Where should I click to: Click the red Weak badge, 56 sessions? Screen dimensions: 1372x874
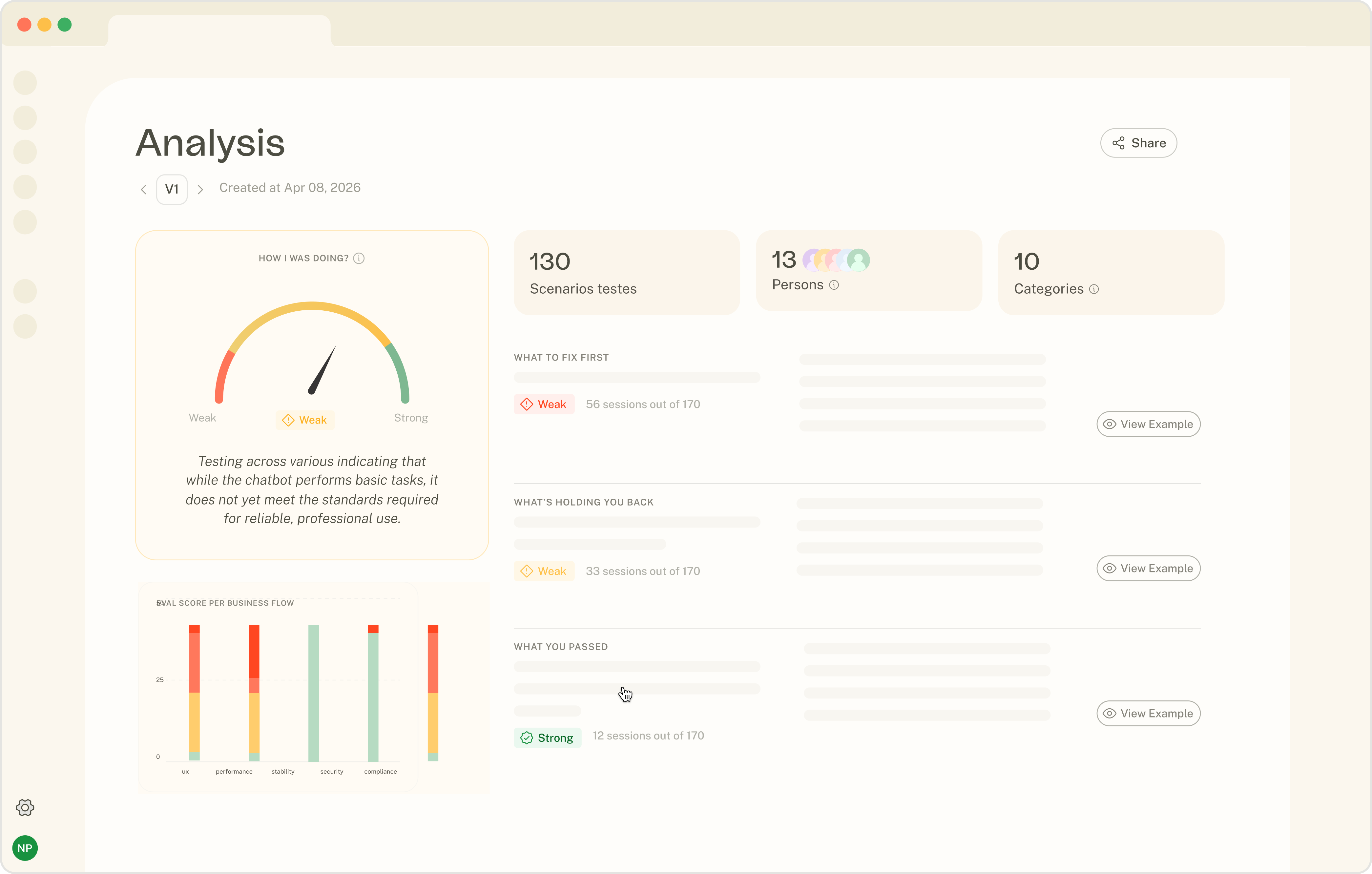click(544, 404)
